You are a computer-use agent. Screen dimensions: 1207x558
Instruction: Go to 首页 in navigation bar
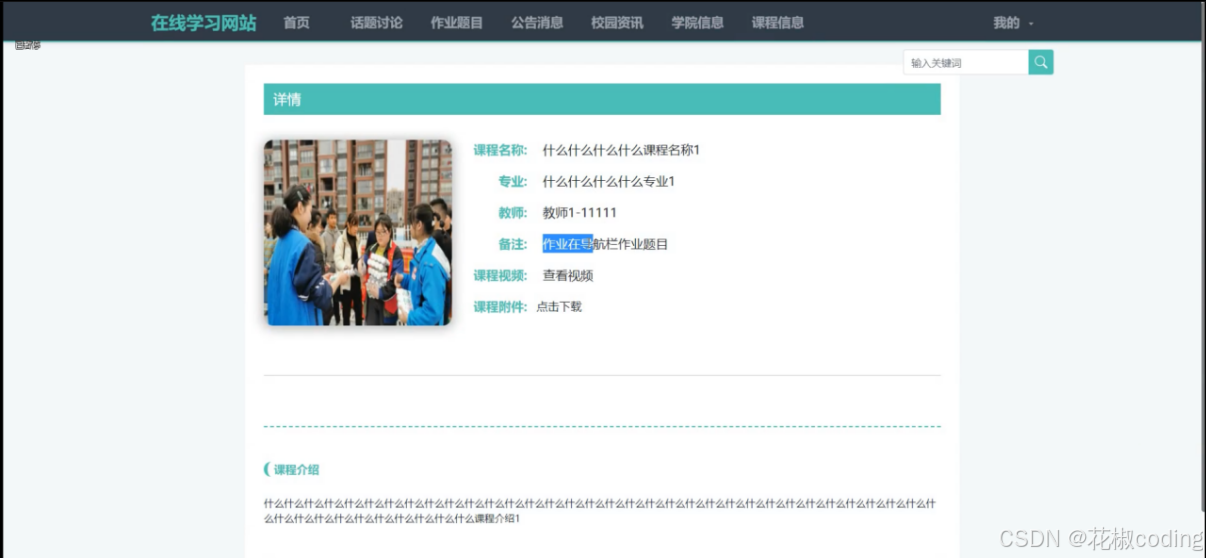[x=297, y=23]
